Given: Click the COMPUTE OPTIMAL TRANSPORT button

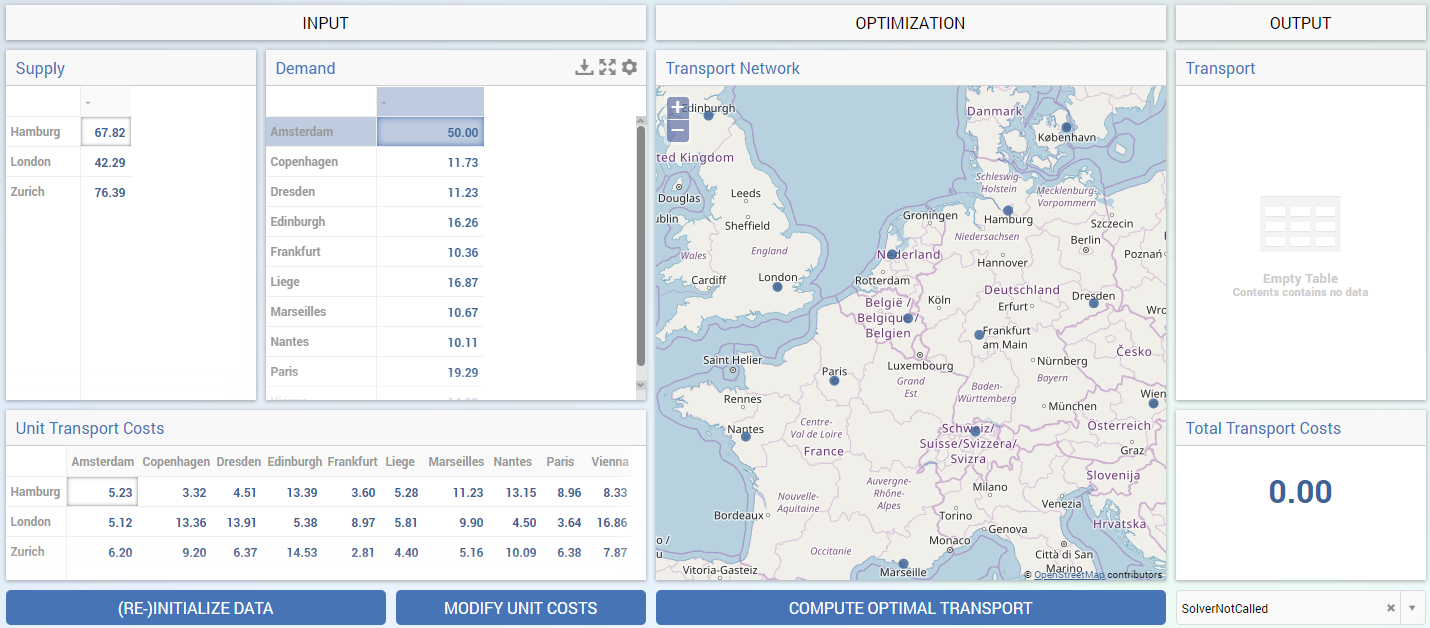Looking at the screenshot, I should (910, 608).
